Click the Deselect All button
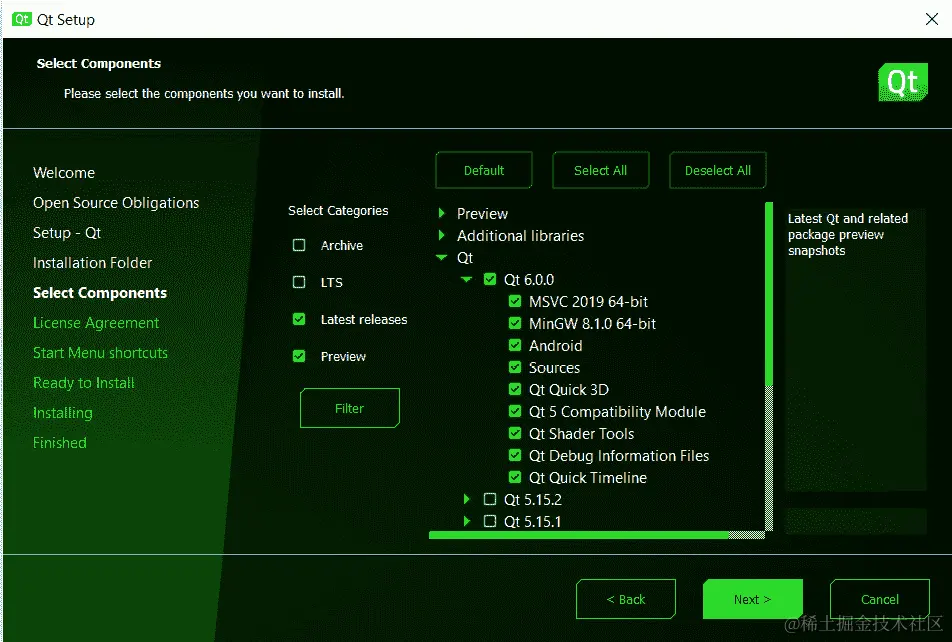952x642 pixels. 718,170
